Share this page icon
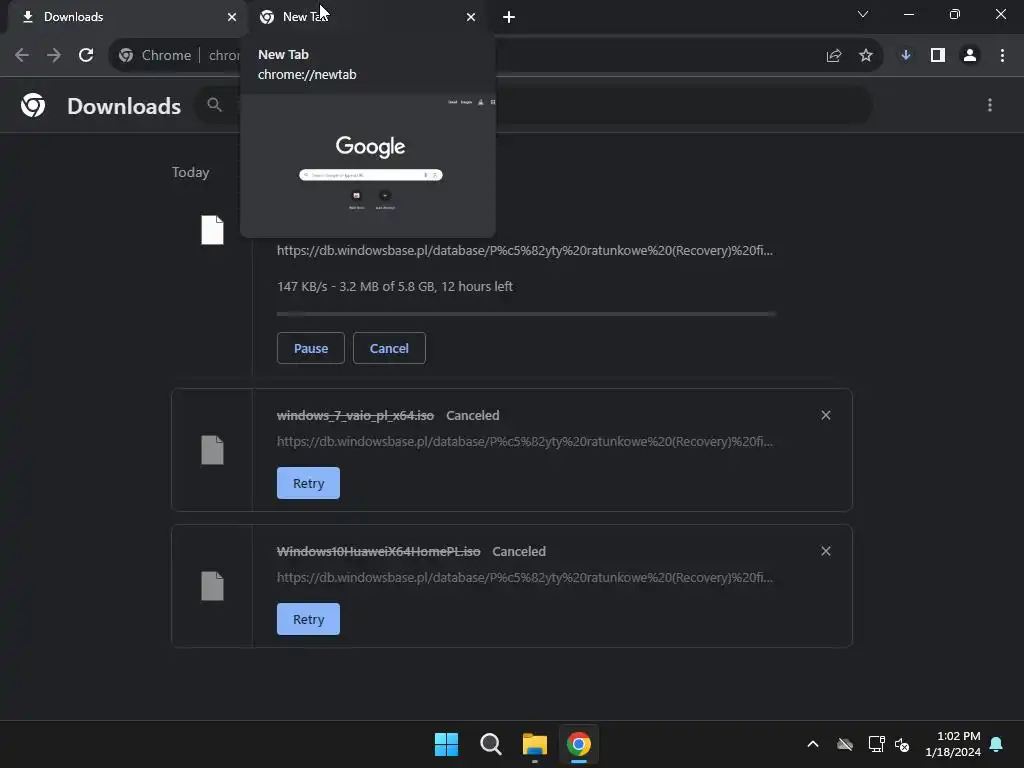The image size is (1024, 768). point(834,56)
